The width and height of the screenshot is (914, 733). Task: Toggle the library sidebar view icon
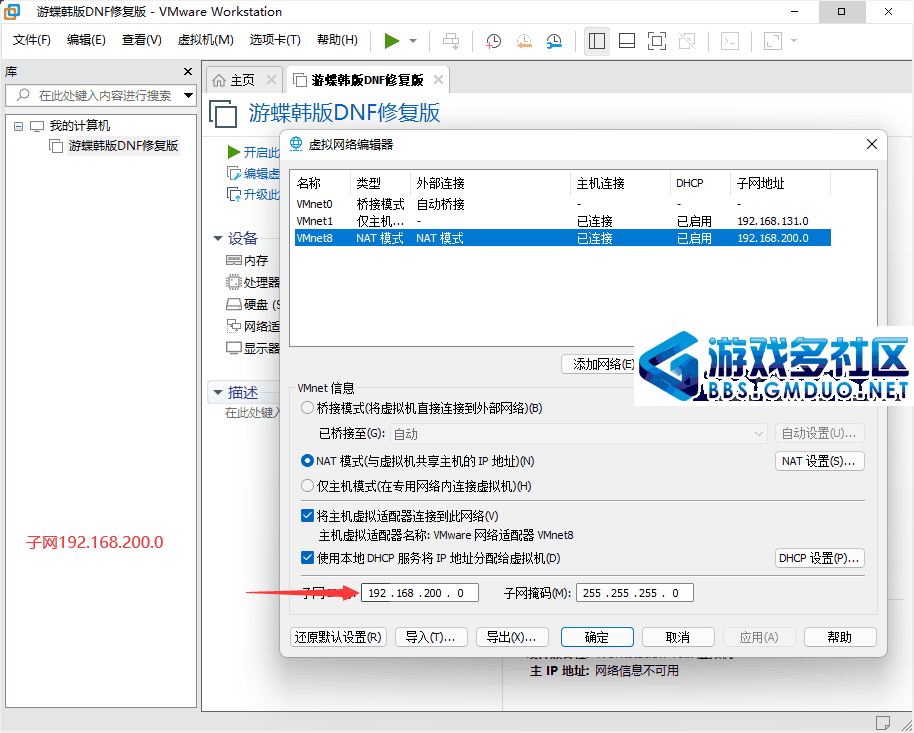tap(597, 41)
